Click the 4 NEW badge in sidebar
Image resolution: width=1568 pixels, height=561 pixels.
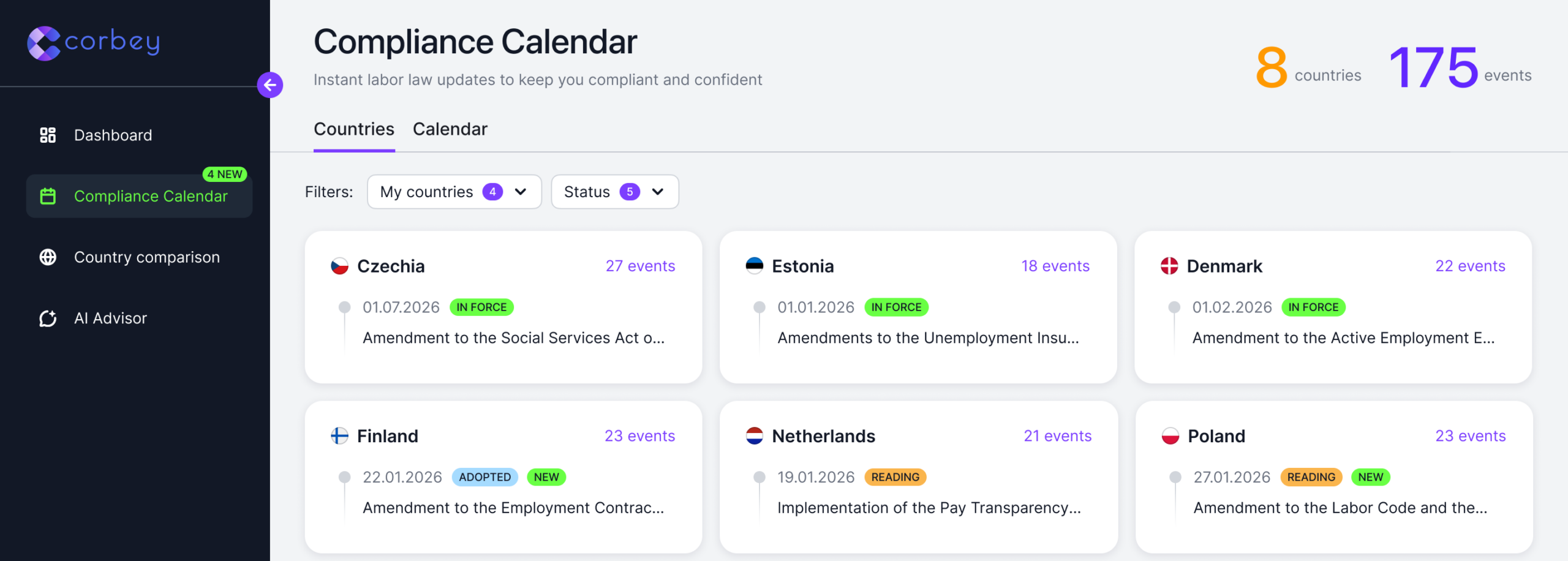(x=225, y=175)
